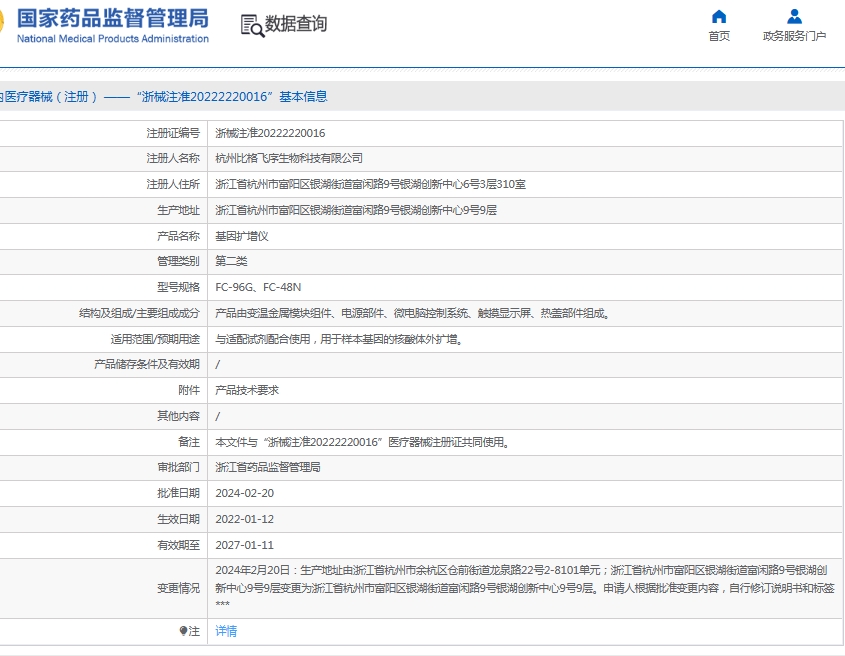Screen dimensions: 845x656
Task: Click expiry date 2027-01-11
Action: [245, 545]
